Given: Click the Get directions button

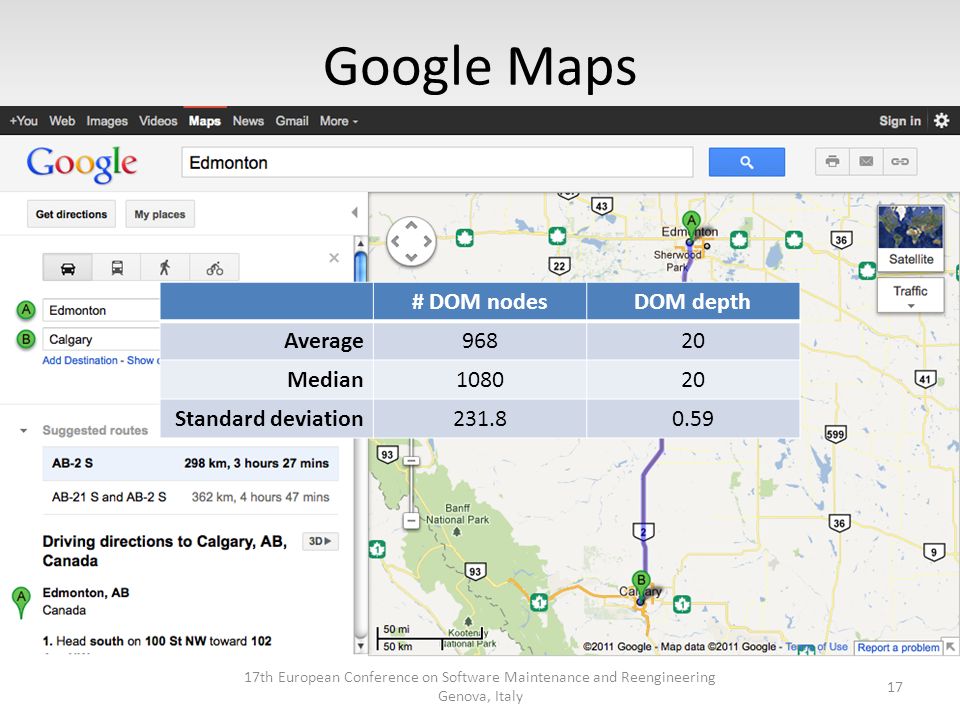Looking at the screenshot, I should (x=71, y=214).
